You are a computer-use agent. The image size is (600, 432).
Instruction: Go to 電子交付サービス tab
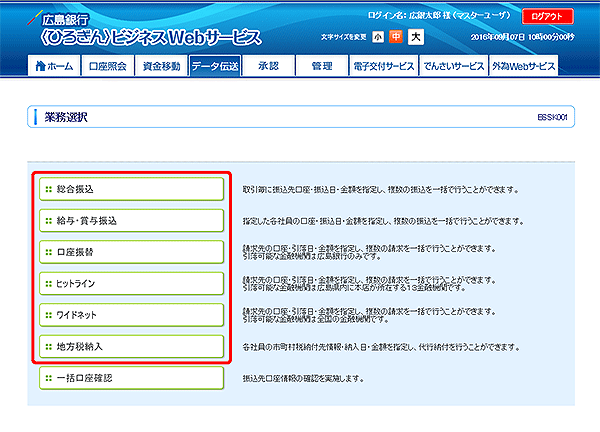(x=383, y=66)
